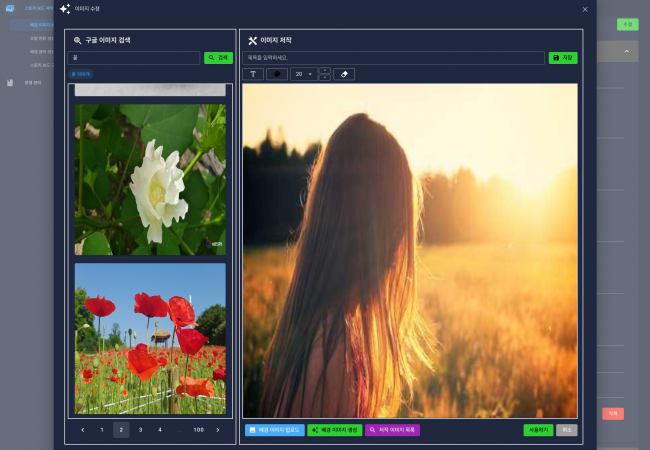Select the white flower image thumbnail
The image size is (650, 450).
[x=150, y=180]
